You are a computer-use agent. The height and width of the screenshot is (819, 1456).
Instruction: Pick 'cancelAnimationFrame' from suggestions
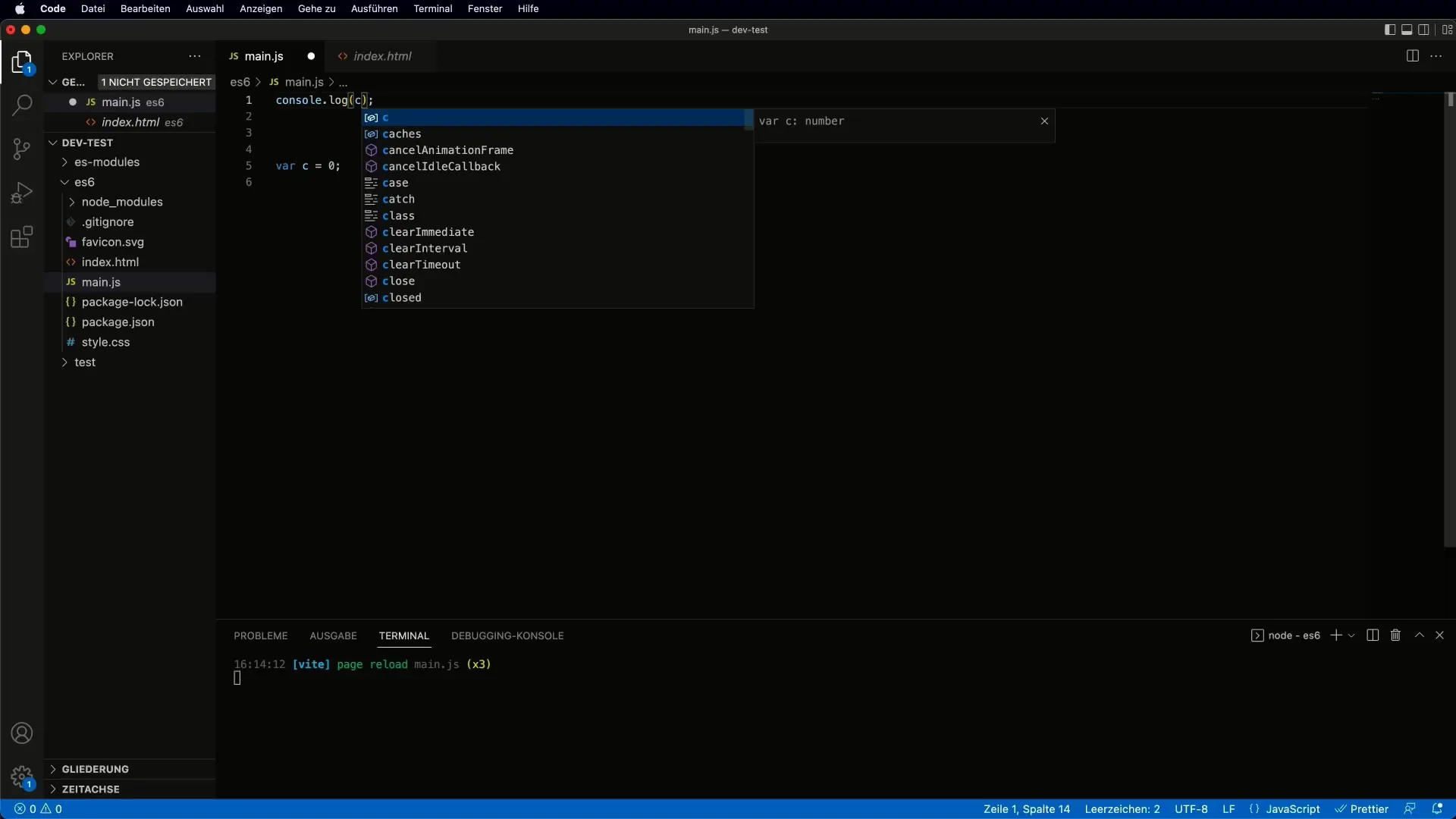click(557, 150)
